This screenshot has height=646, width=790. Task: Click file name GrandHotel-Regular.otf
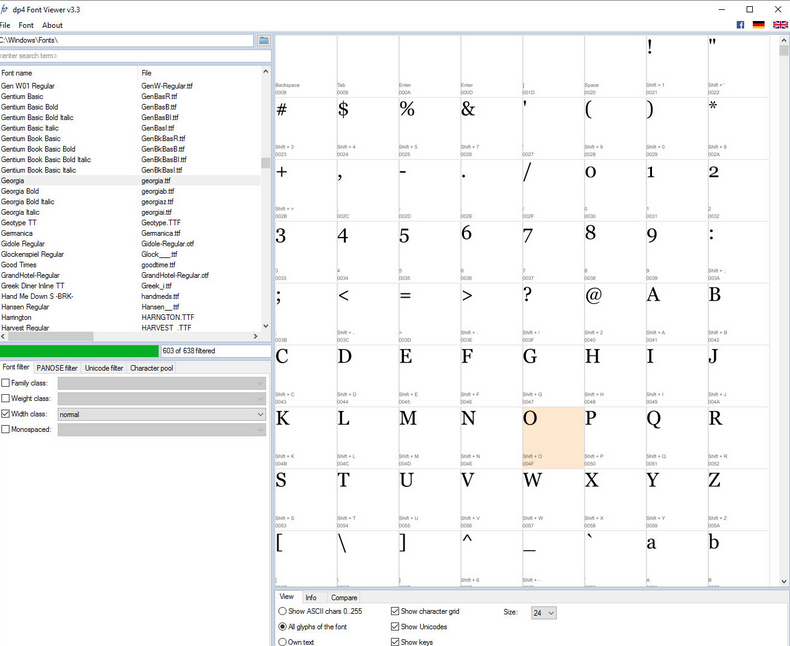point(175,275)
